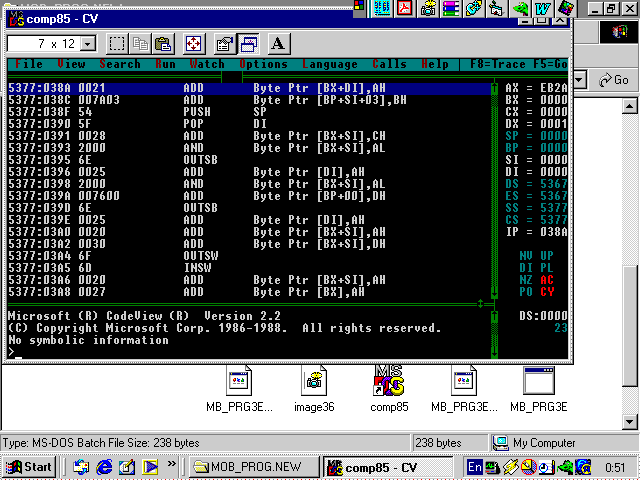Click the OUTSW instruction line
Viewport: 640px width, 481px height.
(x=249, y=256)
